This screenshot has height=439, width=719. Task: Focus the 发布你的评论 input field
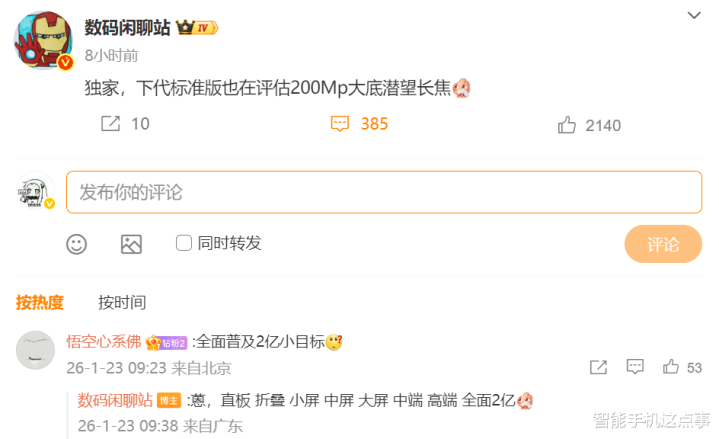(x=384, y=192)
